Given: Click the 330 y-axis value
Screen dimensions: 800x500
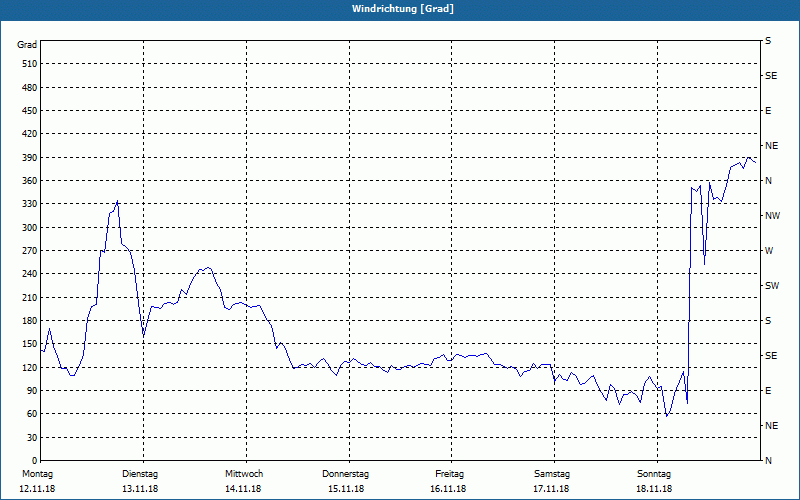Looking at the screenshot, I should click(x=30, y=204).
